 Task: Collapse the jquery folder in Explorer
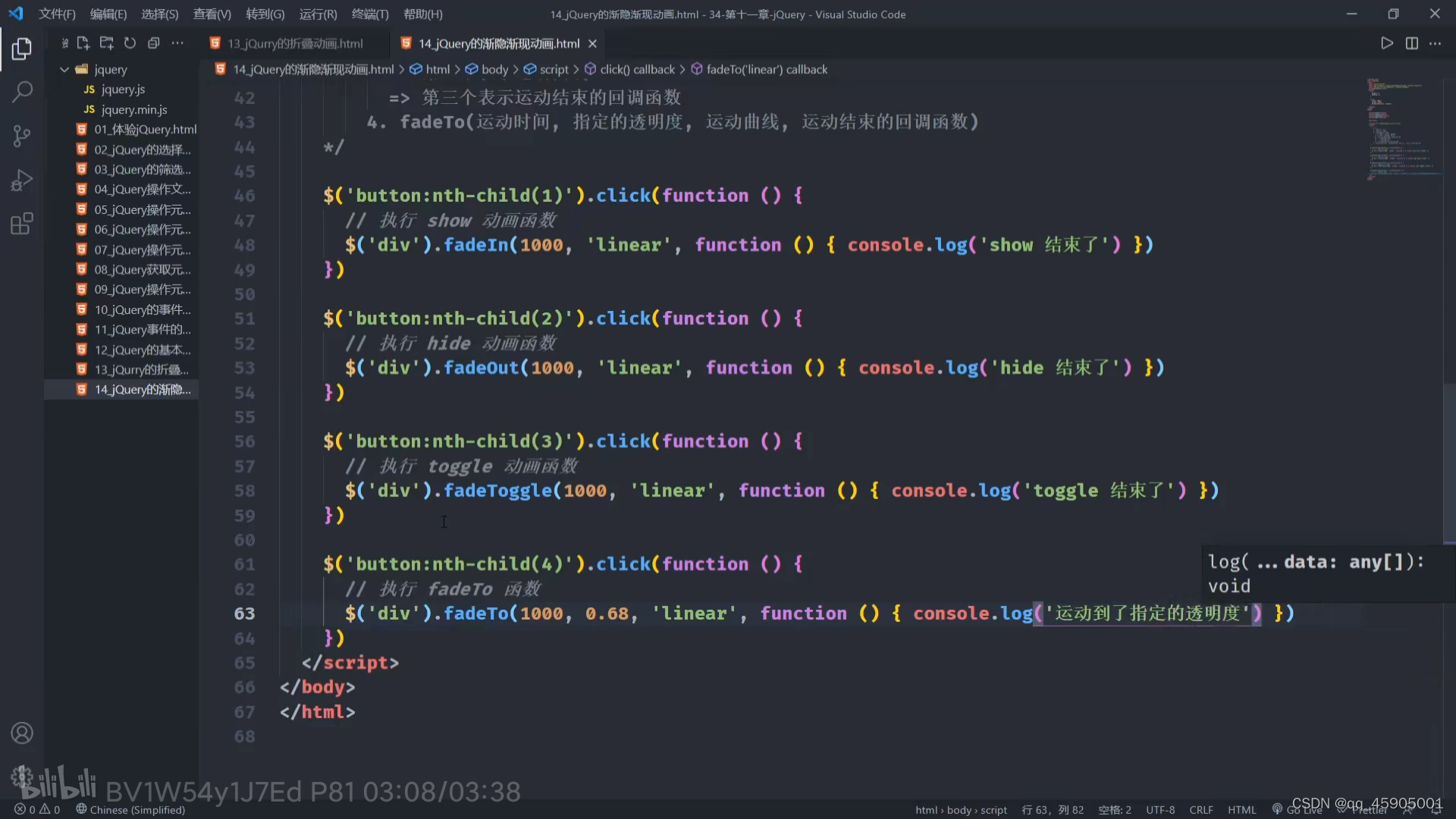pyautogui.click(x=64, y=69)
